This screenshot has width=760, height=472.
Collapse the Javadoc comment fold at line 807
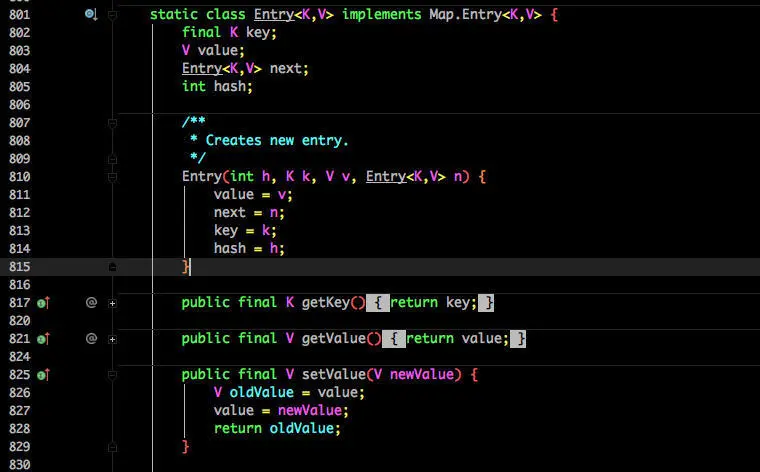point(112,123)
